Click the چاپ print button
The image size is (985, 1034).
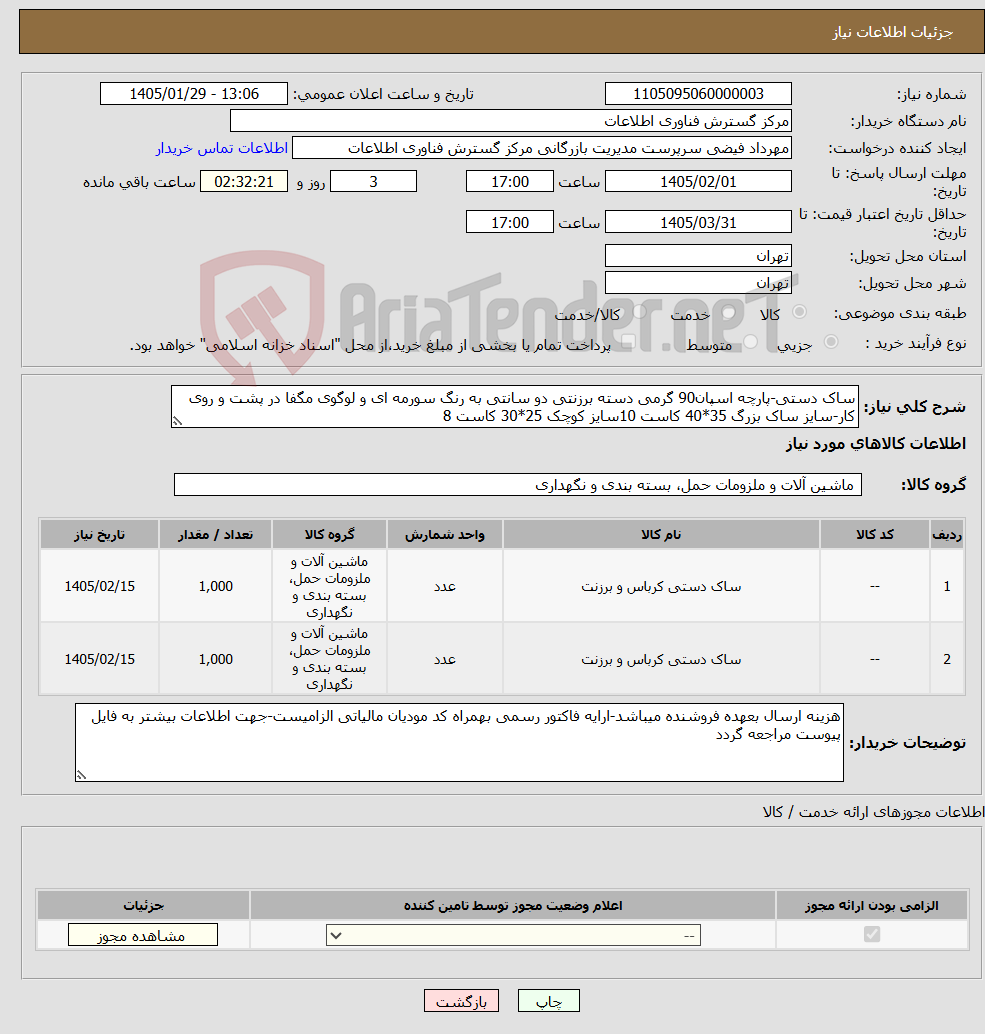(x=549, y=1001)
